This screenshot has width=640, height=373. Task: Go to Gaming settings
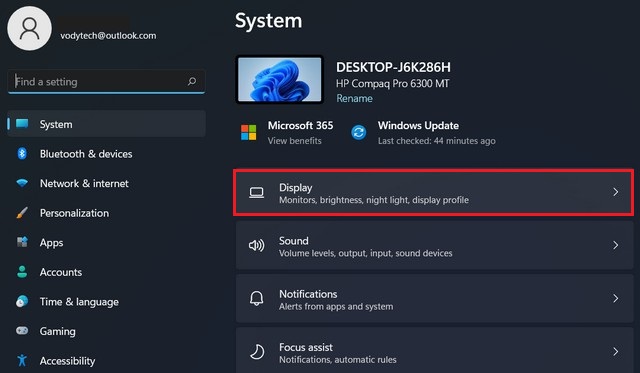[x=107, y=331]
